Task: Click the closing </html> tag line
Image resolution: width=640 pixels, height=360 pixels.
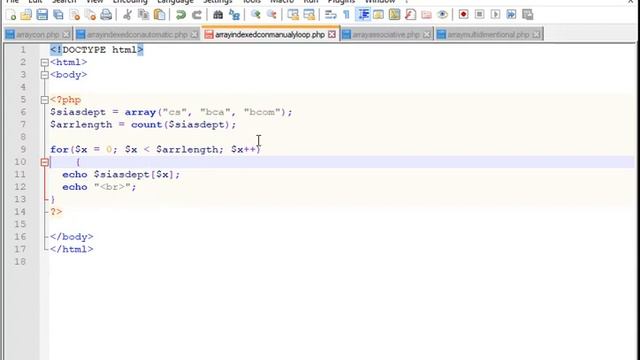Action: pyautogui.click(x=71, y=249)
